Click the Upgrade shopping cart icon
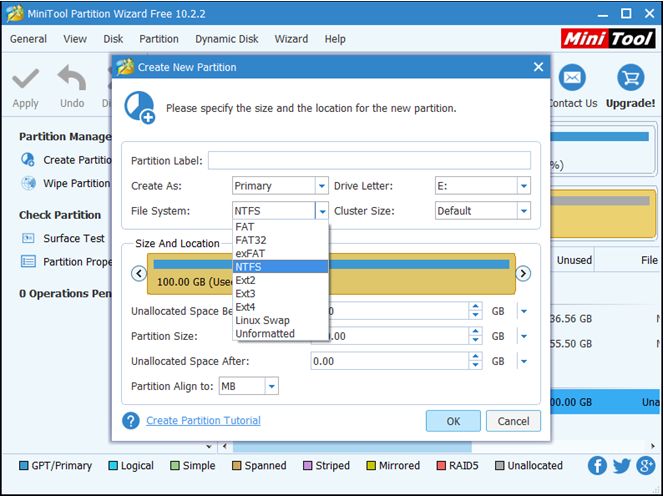Image resolution: width=664 pixels, height=497 pixels. [x=631, y=78]
